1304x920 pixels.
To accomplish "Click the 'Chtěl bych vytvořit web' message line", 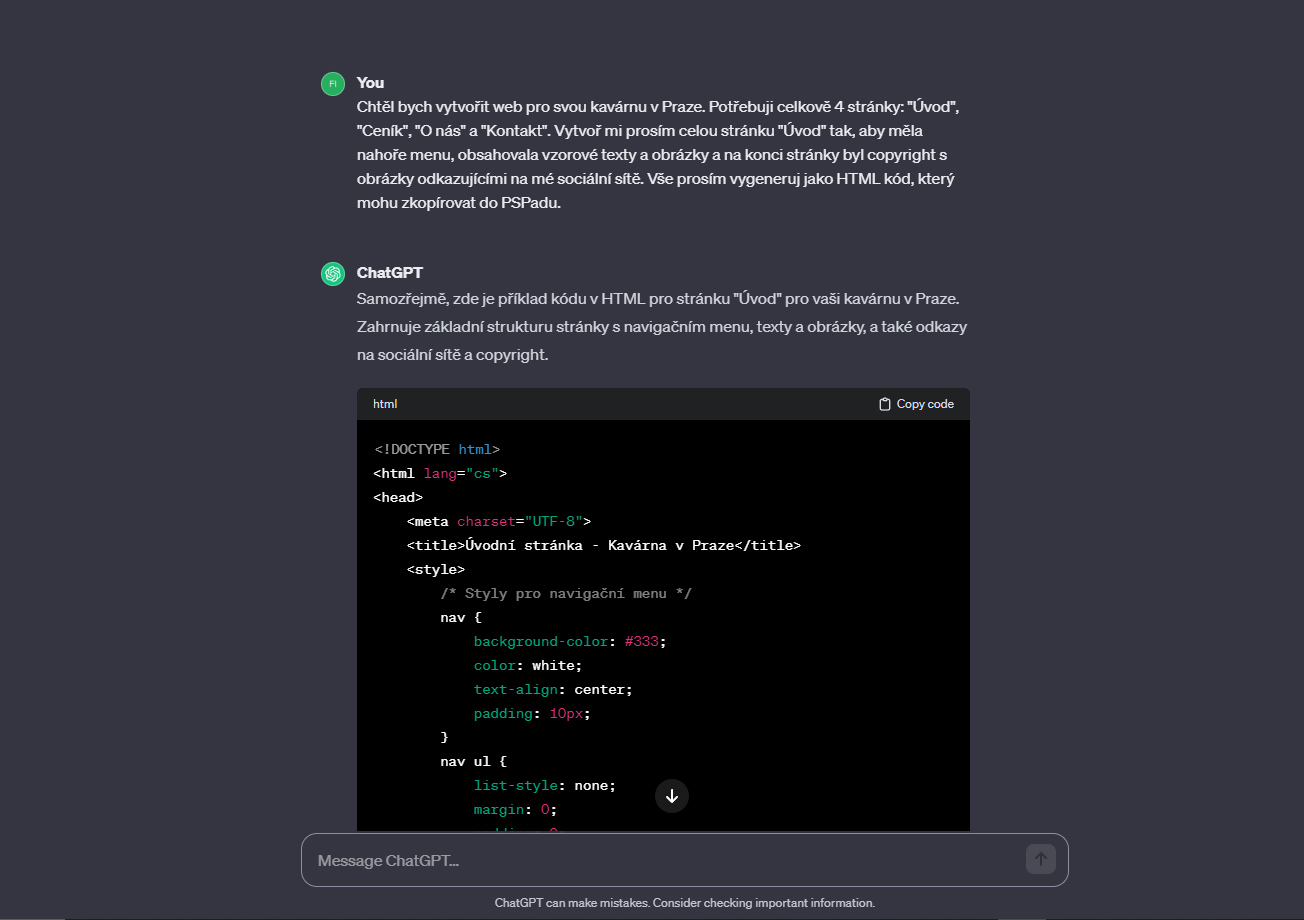I will pos(658,106).
